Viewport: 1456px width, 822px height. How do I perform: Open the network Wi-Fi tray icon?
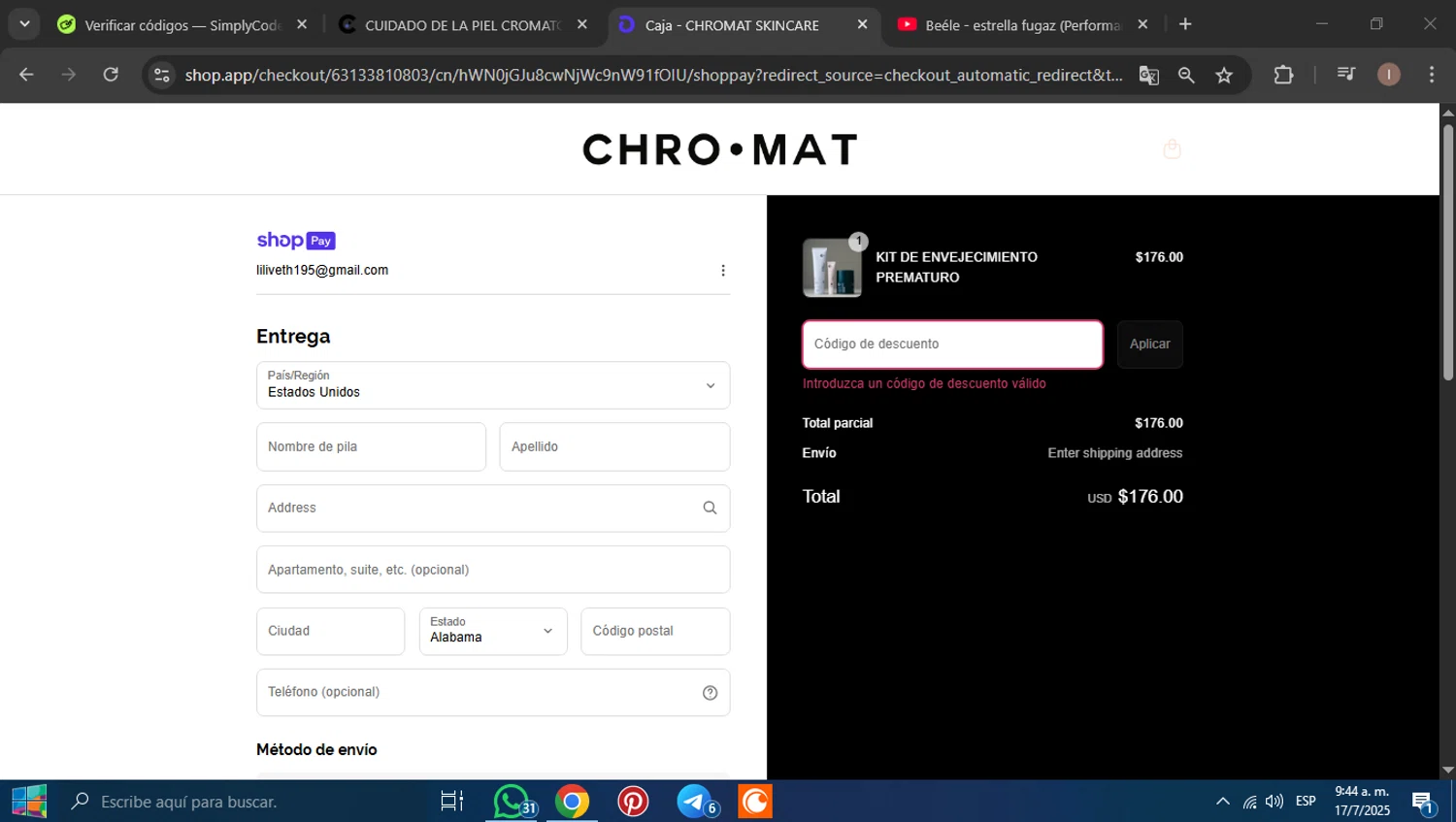[x=1249, y=802]
